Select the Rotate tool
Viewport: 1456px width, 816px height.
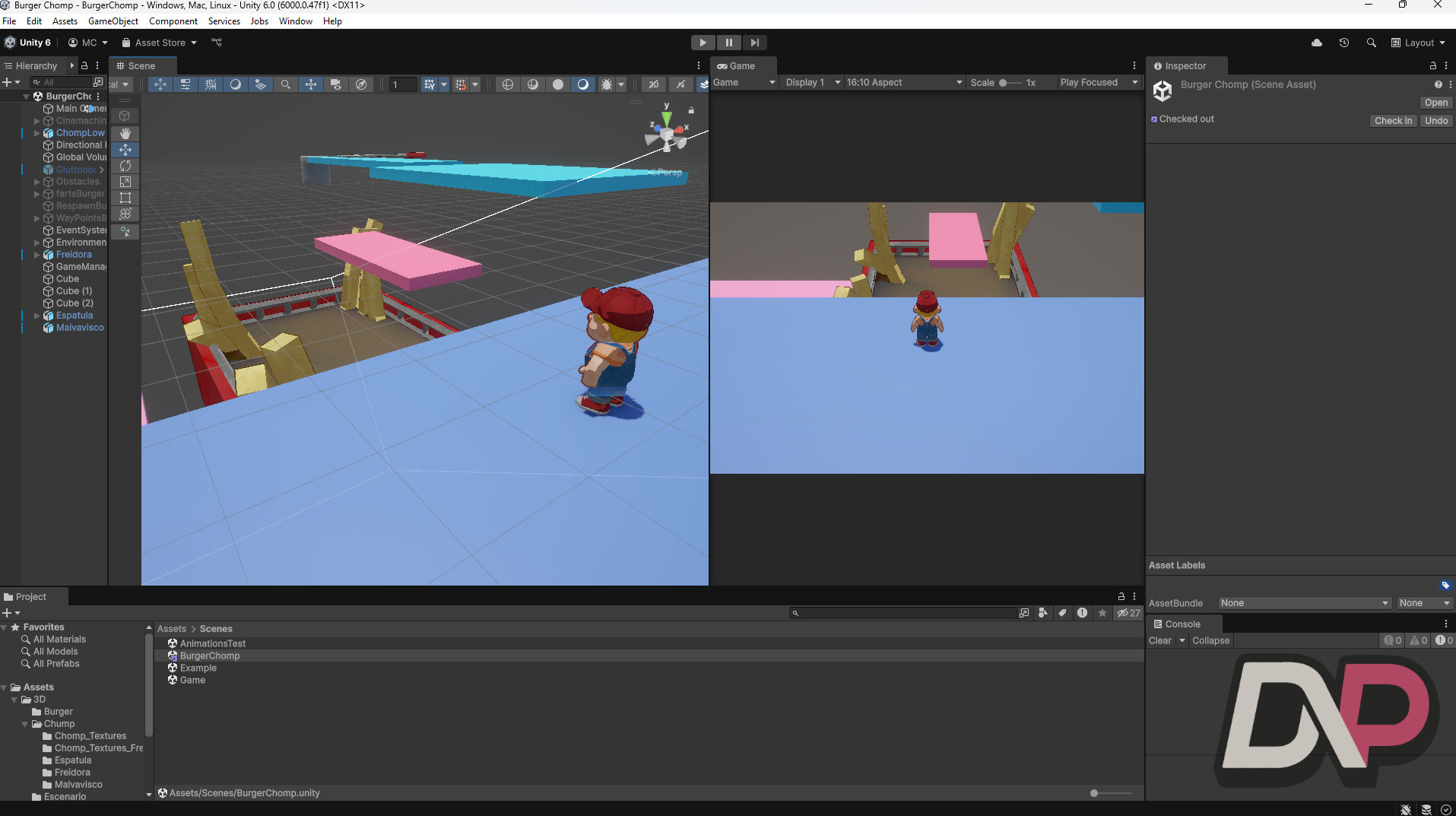(125, 166)
